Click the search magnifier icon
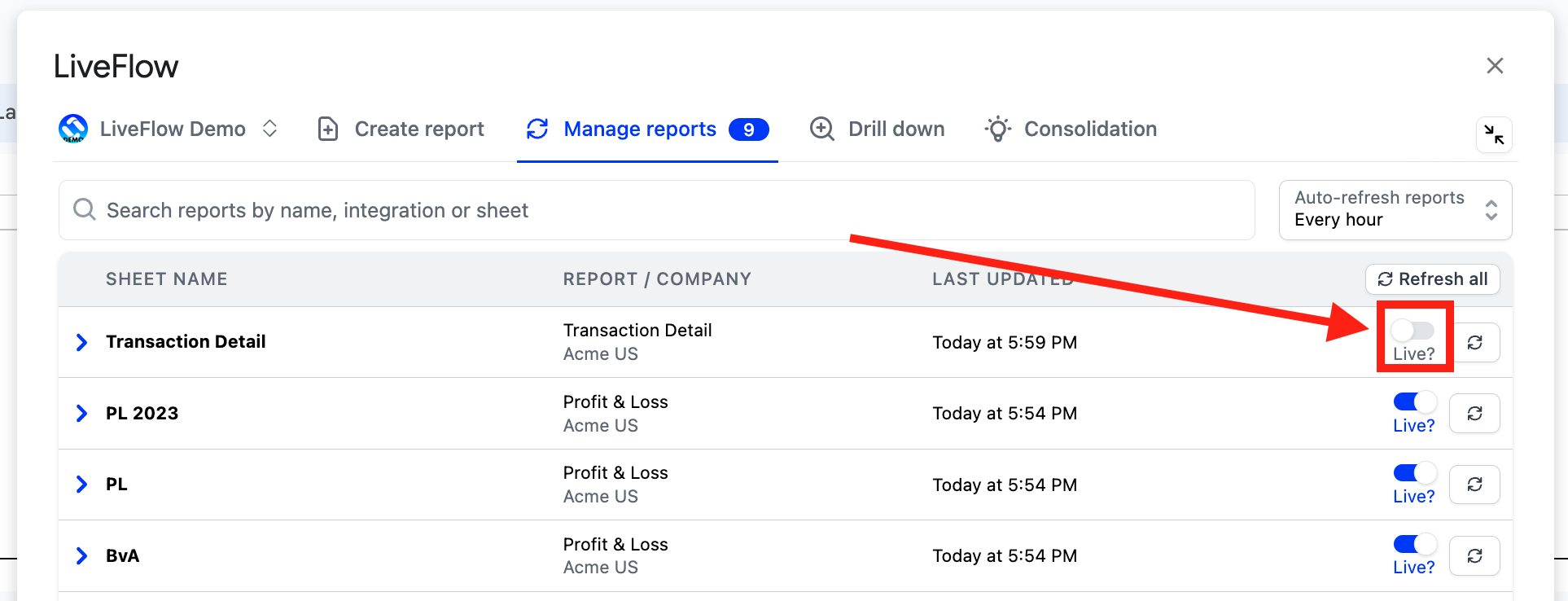 pos(85,210)
